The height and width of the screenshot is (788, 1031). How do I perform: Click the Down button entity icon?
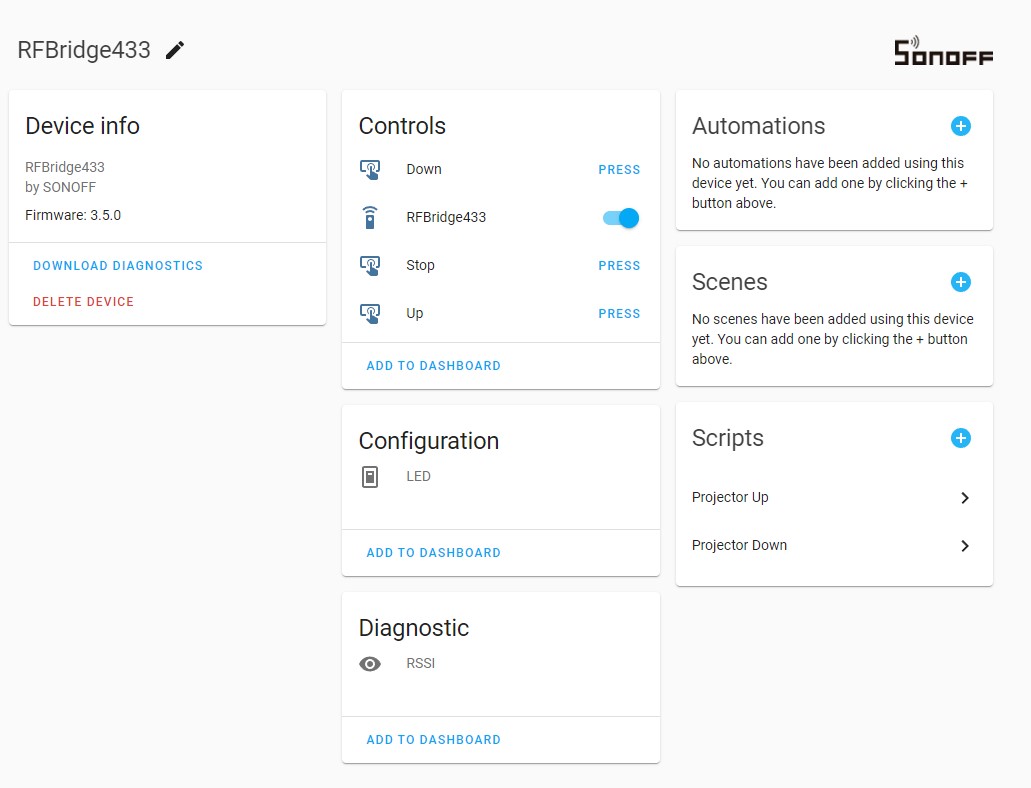370,170
